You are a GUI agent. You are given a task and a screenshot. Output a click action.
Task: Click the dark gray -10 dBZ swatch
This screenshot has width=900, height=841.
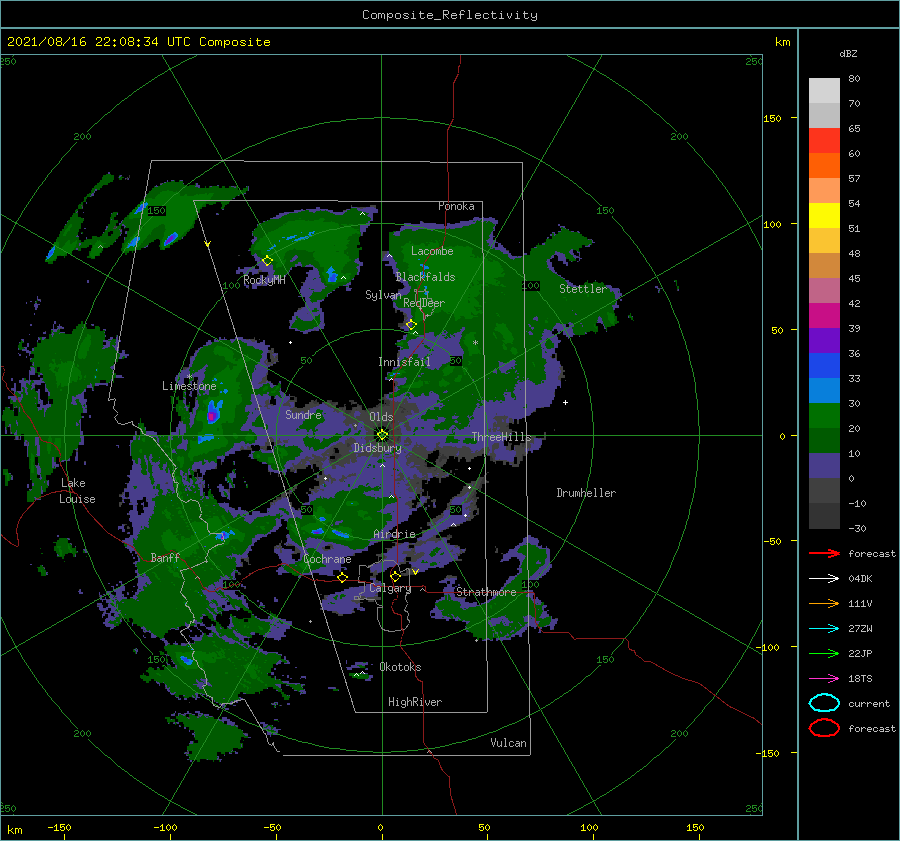click(824, 516)
